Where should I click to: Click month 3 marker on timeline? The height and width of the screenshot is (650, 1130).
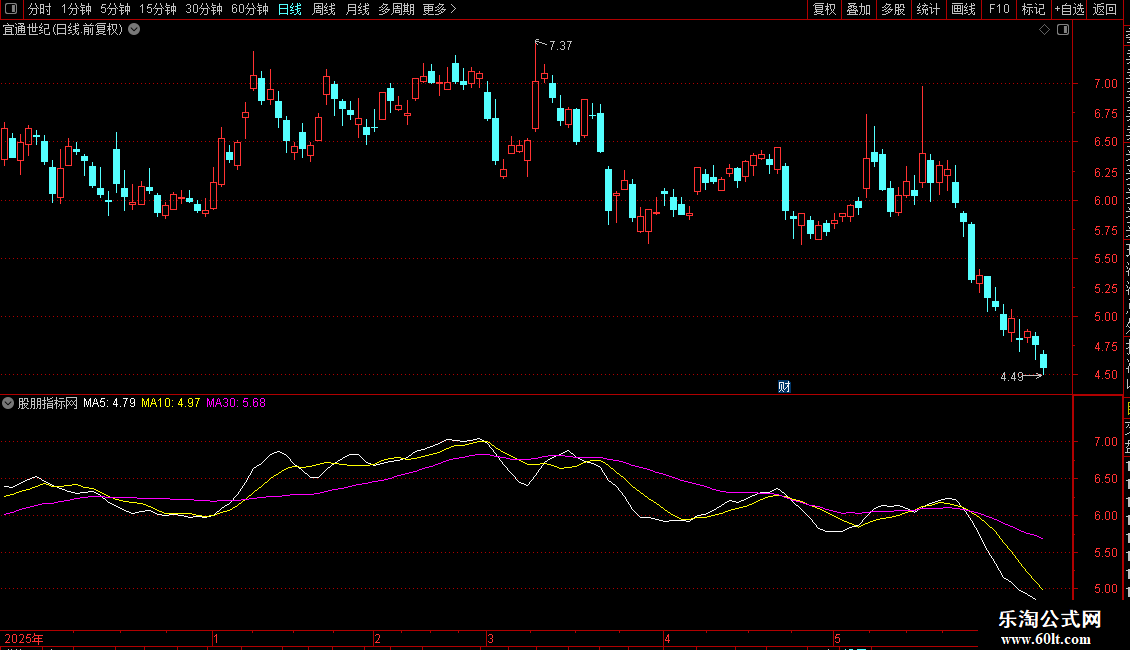(490, 638)
